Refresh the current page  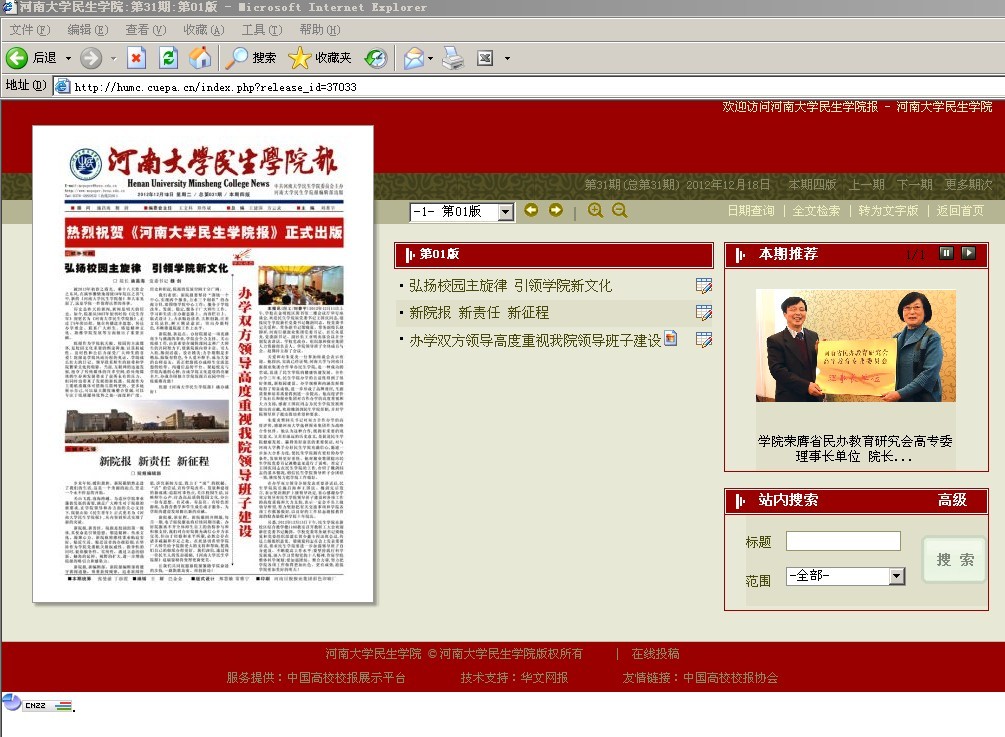pos(169,58)
